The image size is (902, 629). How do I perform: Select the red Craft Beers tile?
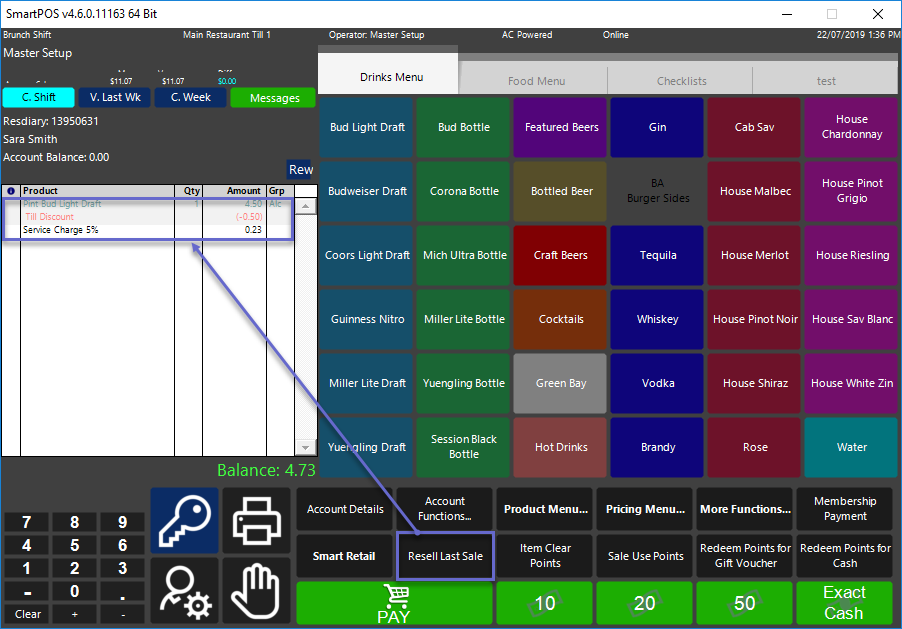(x=561, y=255)
